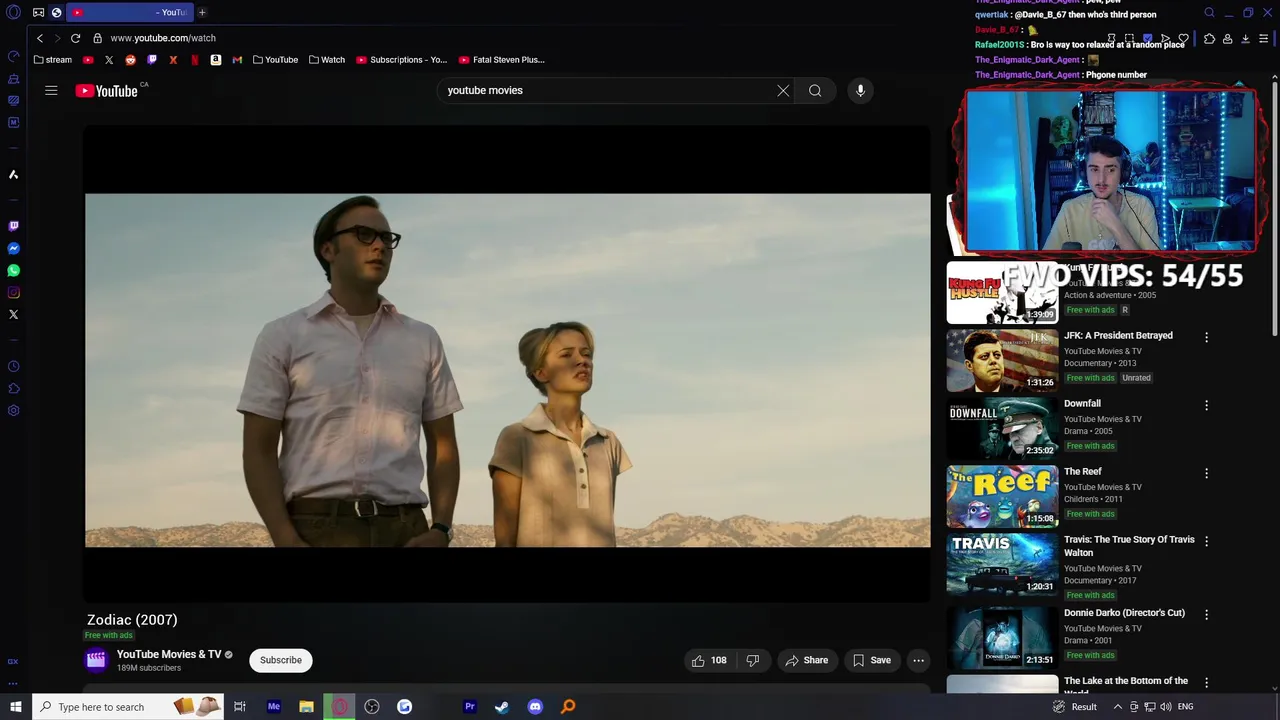Expand the YouTube bookmarks folder
The width and height of the screenshot is (1280, 720).
pyautogui.click(x=275, y=60)
